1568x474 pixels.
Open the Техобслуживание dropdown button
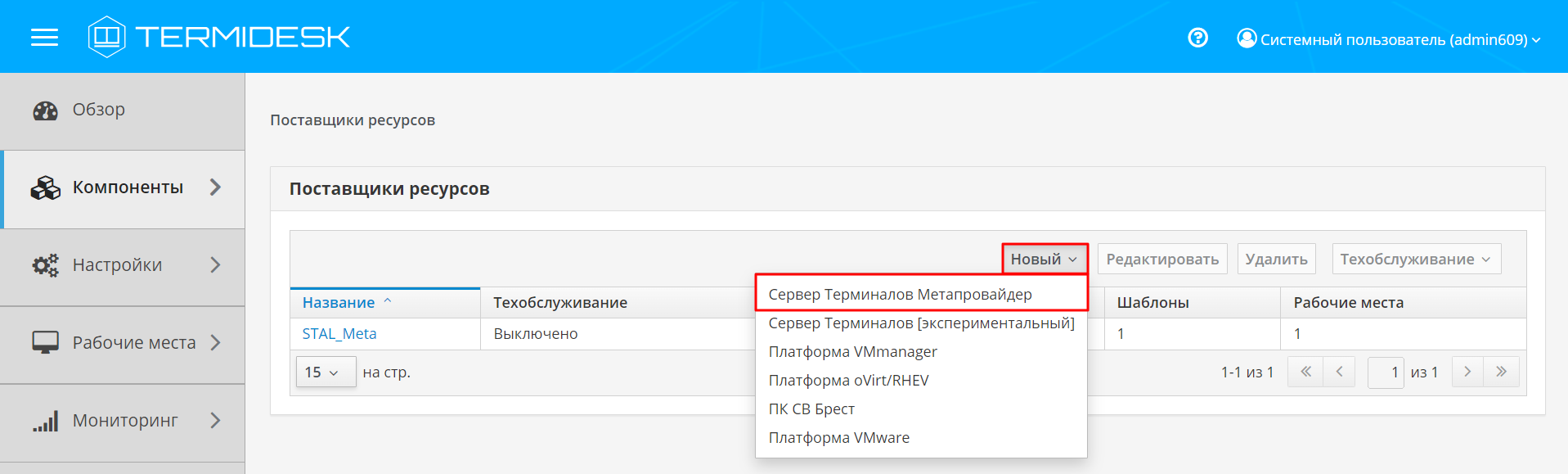coord(1415,260)
